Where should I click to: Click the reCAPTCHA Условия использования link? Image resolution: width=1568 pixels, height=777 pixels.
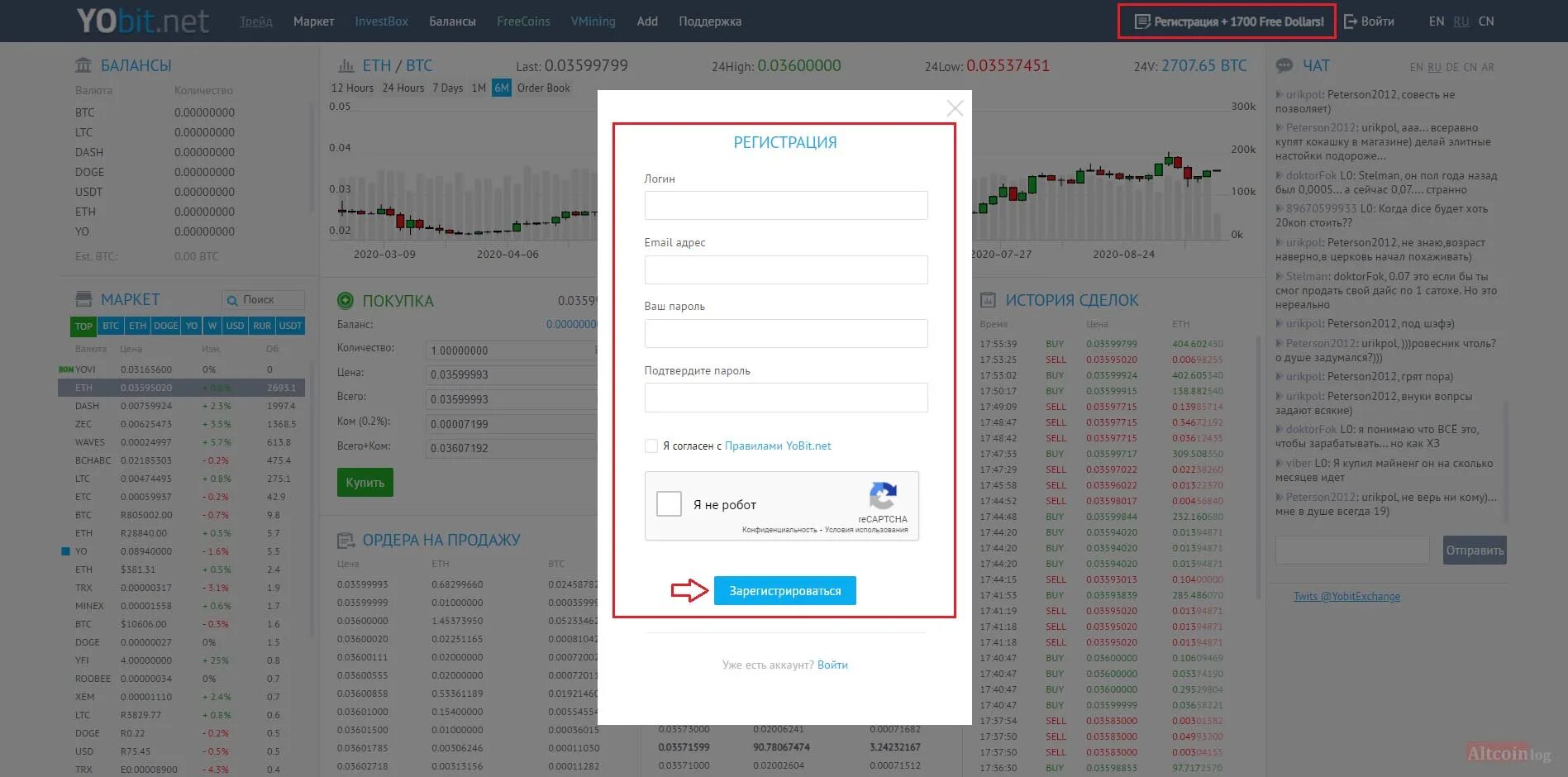click(866, 530)
